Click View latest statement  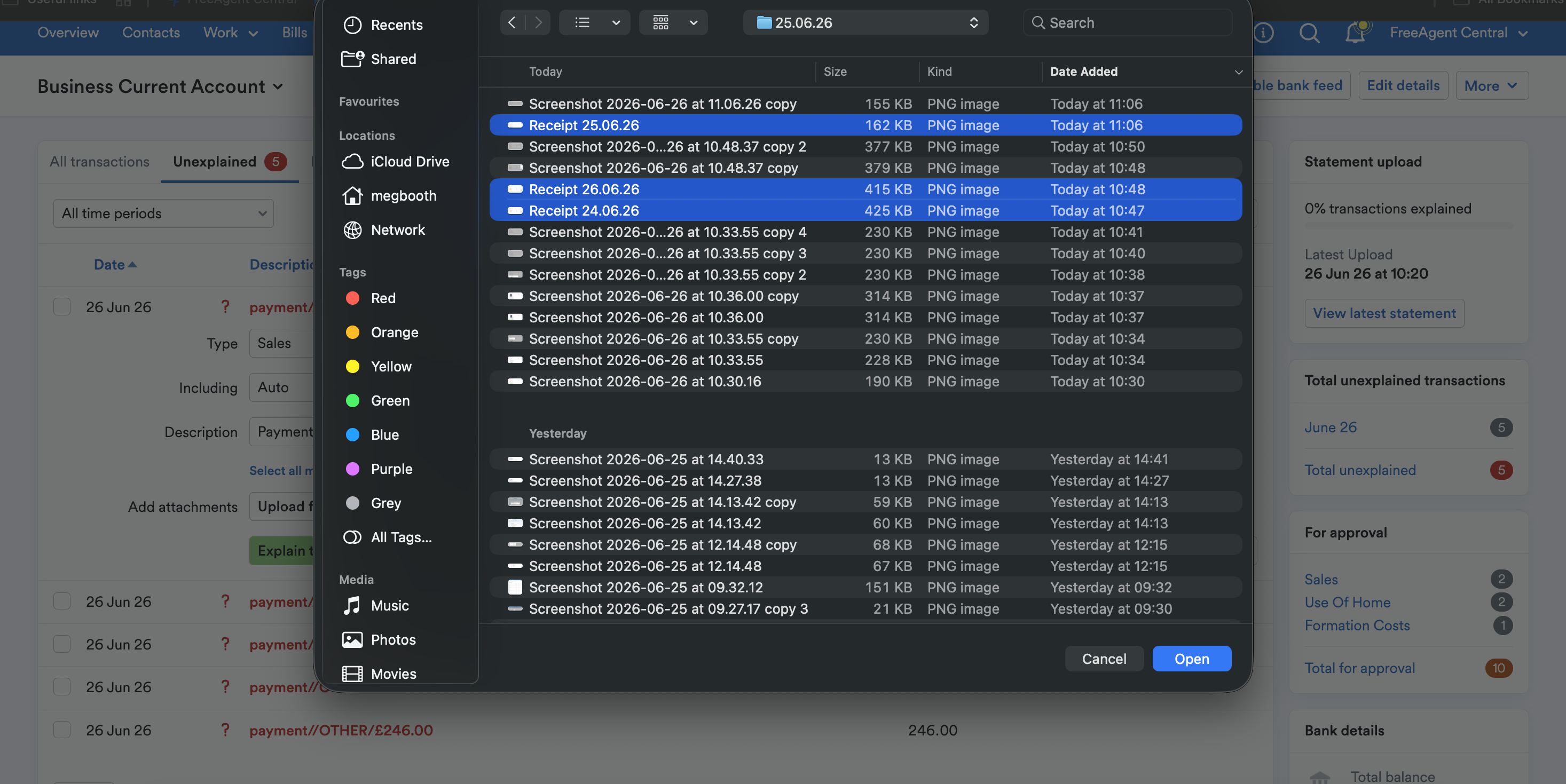click(1384, 313)
